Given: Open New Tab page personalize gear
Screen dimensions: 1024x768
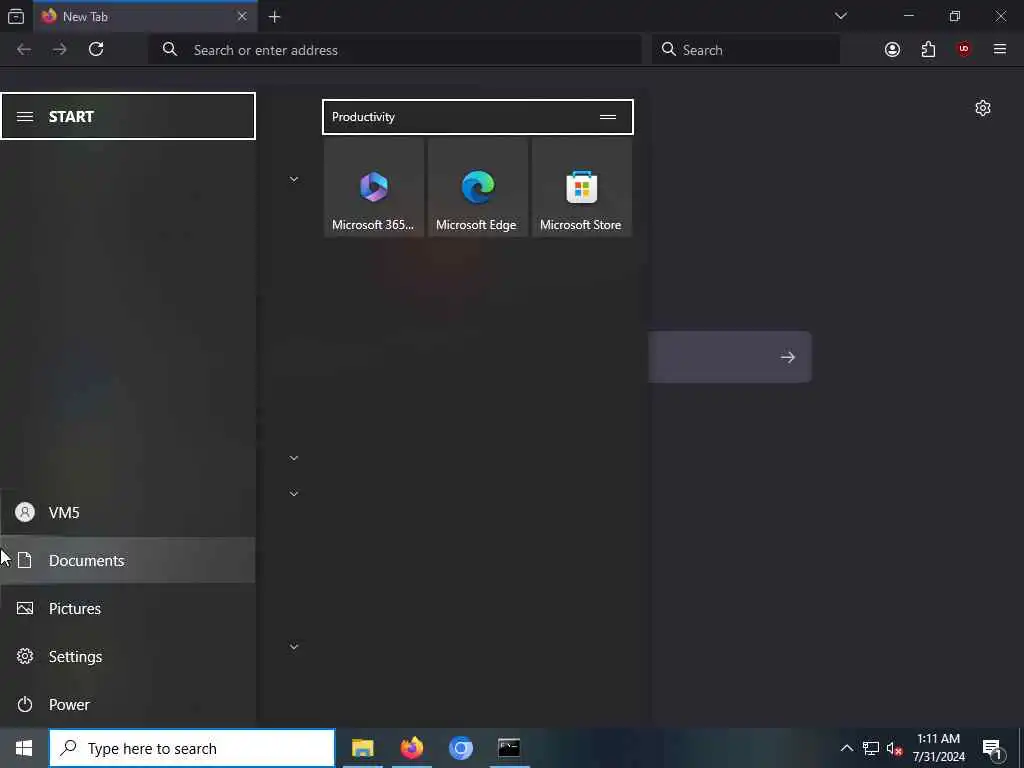Looking at the screenshot, I should (983, 108).
